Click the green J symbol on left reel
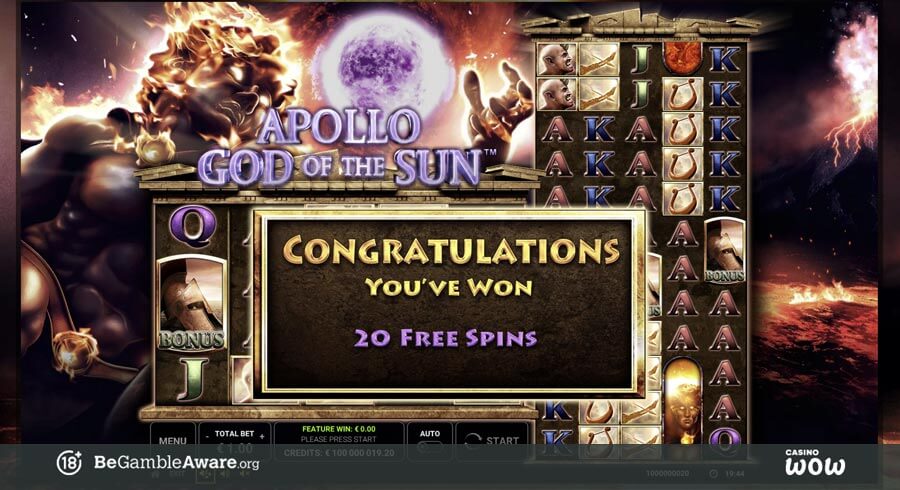 (x=192, y=380)
